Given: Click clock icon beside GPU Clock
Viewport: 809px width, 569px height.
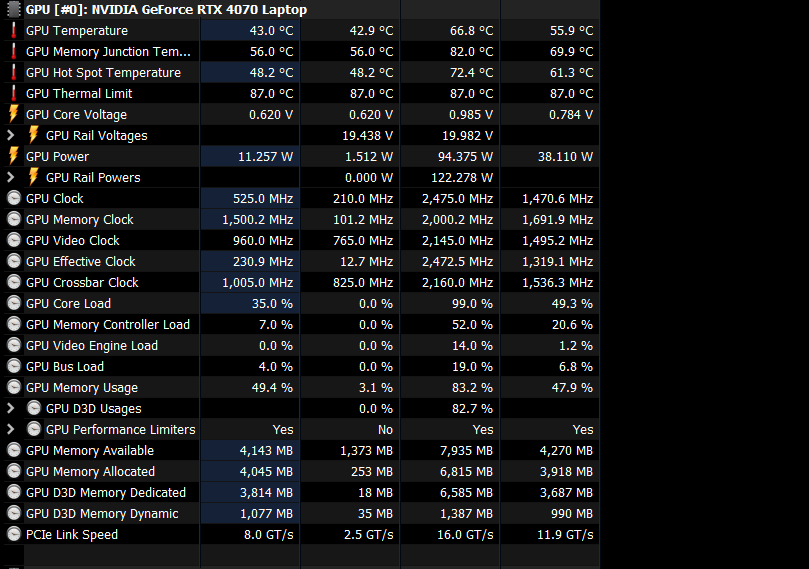Looking at the screenshot, I should pos(14,199).
